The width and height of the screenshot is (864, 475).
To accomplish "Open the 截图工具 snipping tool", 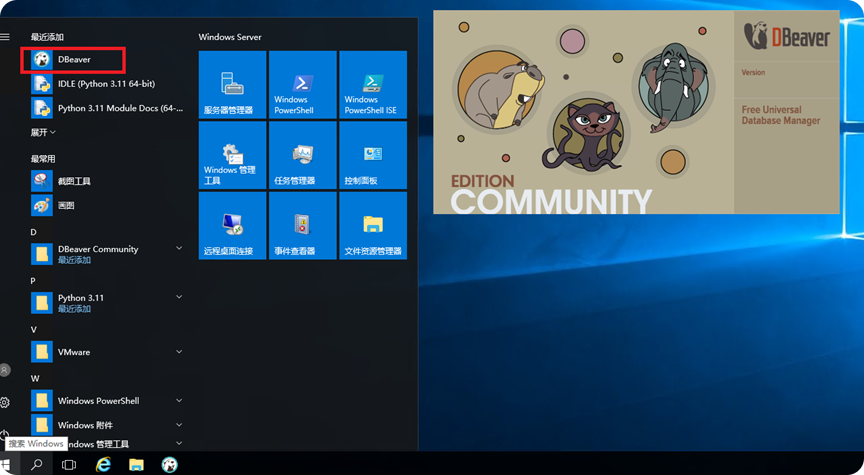I will click(105, 181).
